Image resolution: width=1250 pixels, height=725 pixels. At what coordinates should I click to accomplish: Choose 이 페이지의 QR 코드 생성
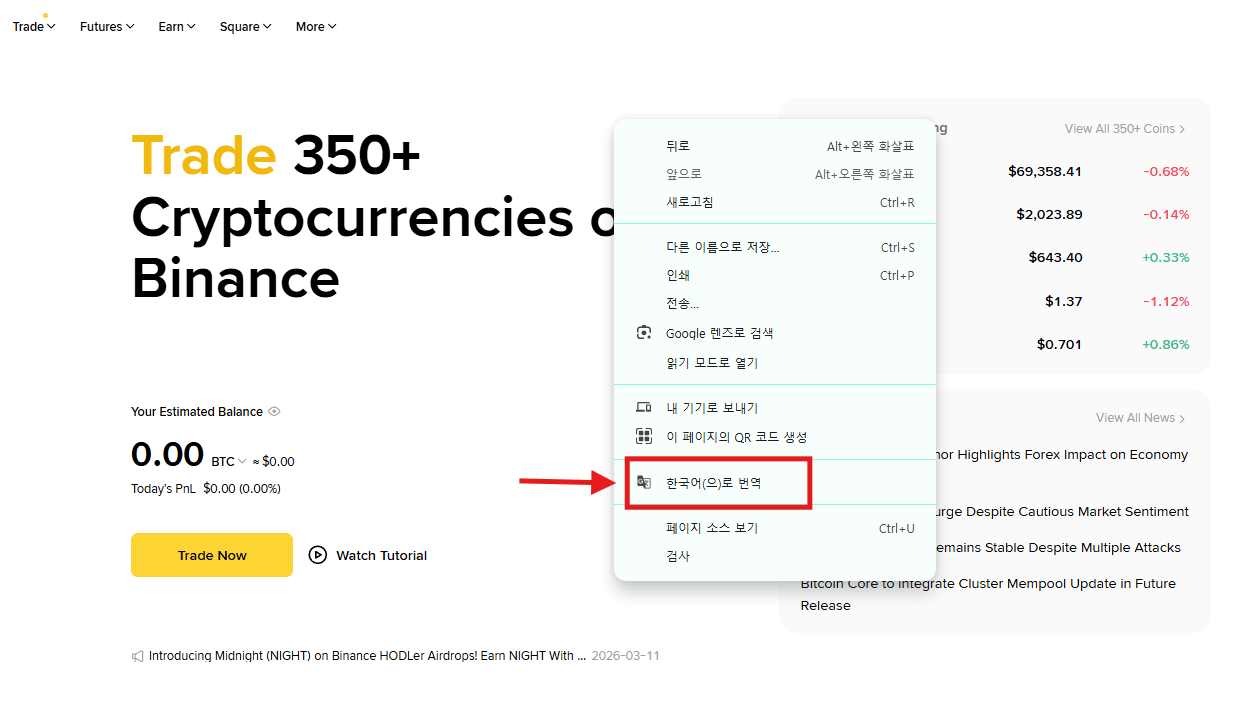pos(775,437)
